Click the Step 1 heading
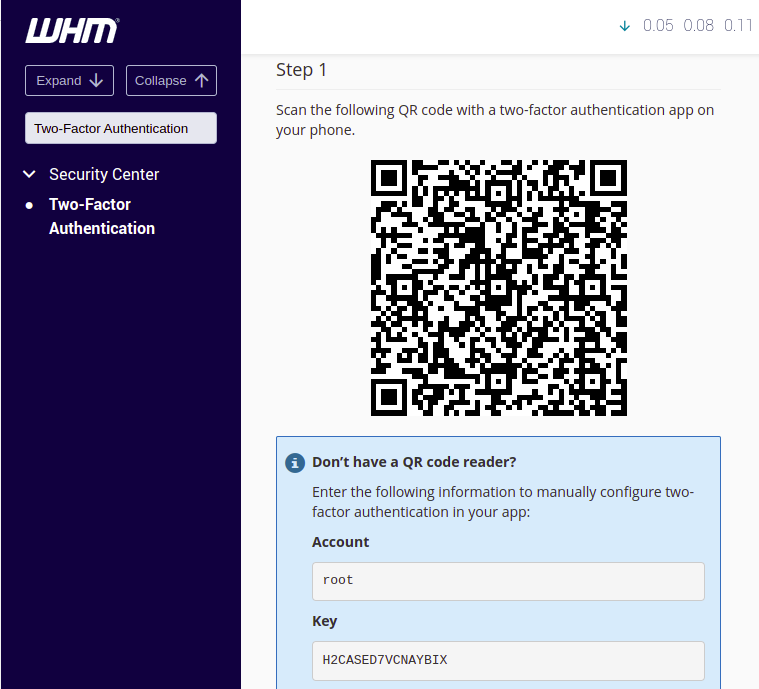Image resolution: width=759 pixels, height=689 pixels. point(301,70)
